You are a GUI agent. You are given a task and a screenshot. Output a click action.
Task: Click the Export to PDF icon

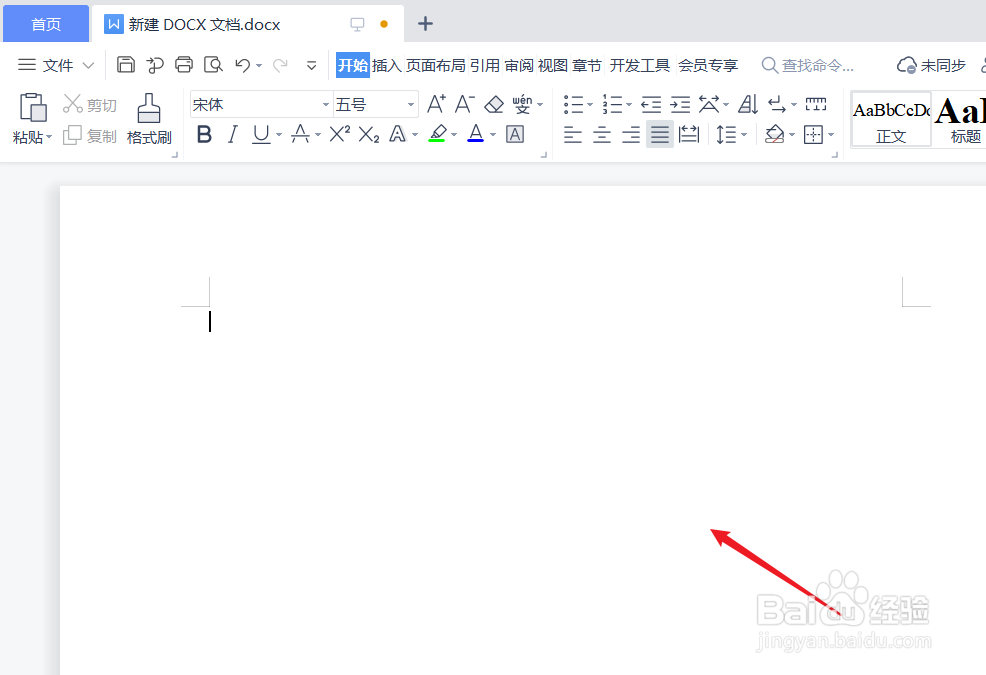[155, 65]
